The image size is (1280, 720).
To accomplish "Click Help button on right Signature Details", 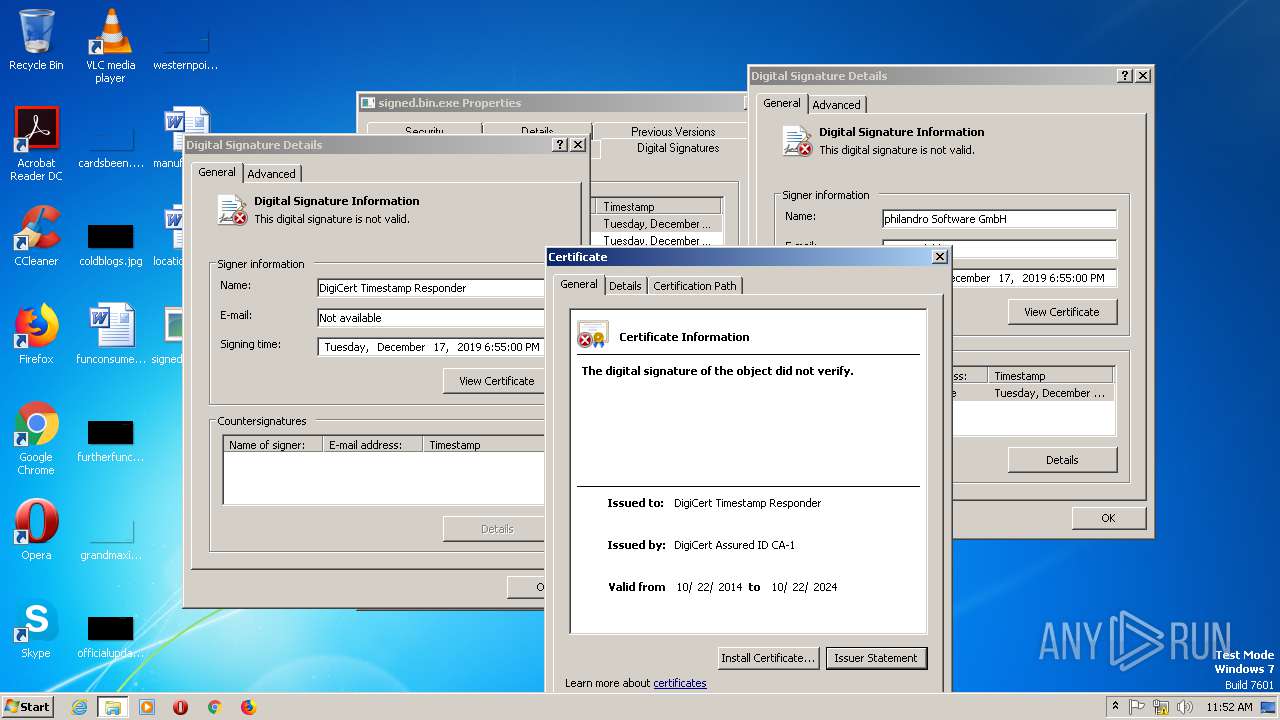I will pos(1125,76).
